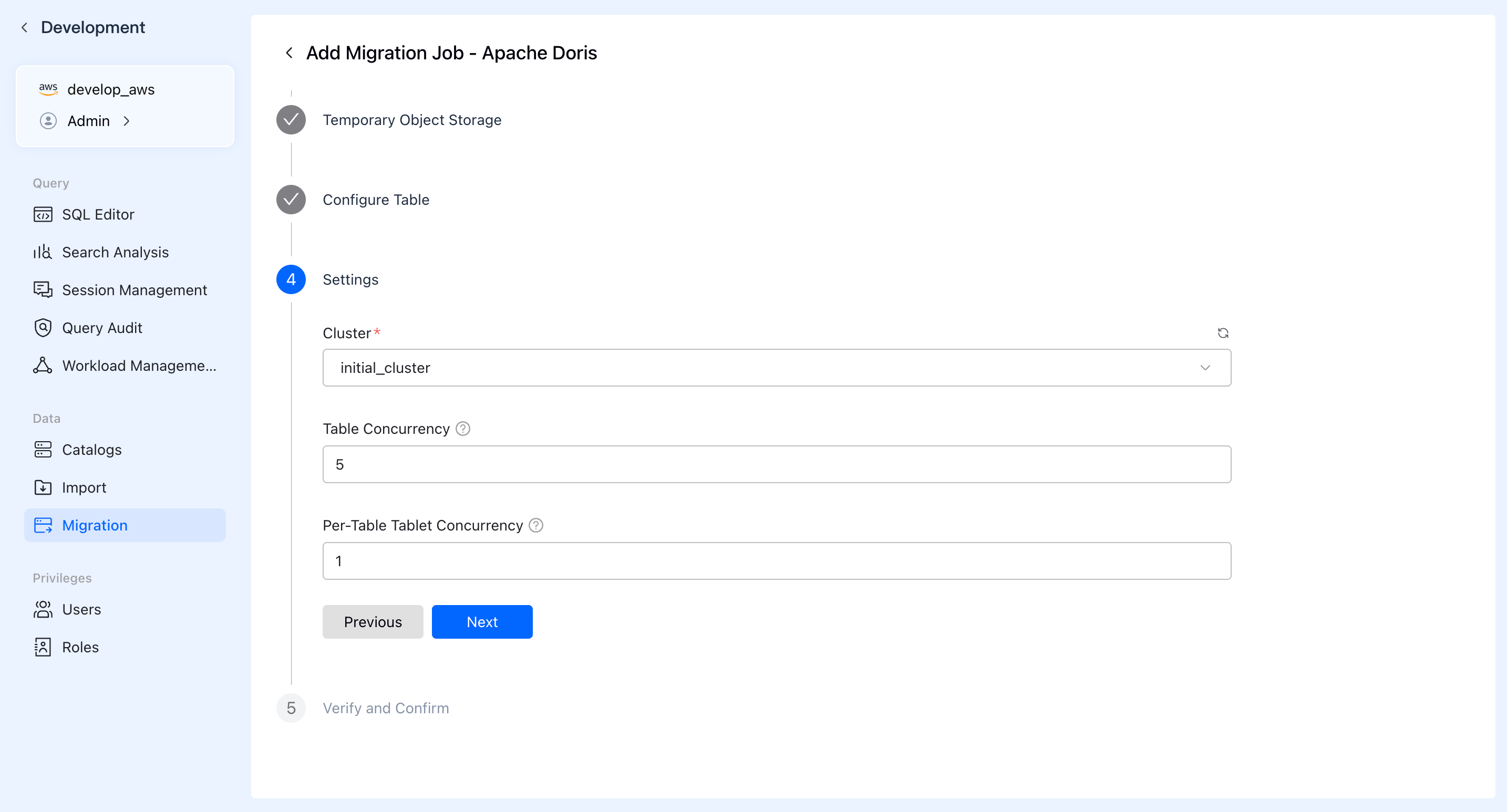This screenshot has height=812, width=1507.
Task: Go back from Development workspace
Action: click(24, 27)
